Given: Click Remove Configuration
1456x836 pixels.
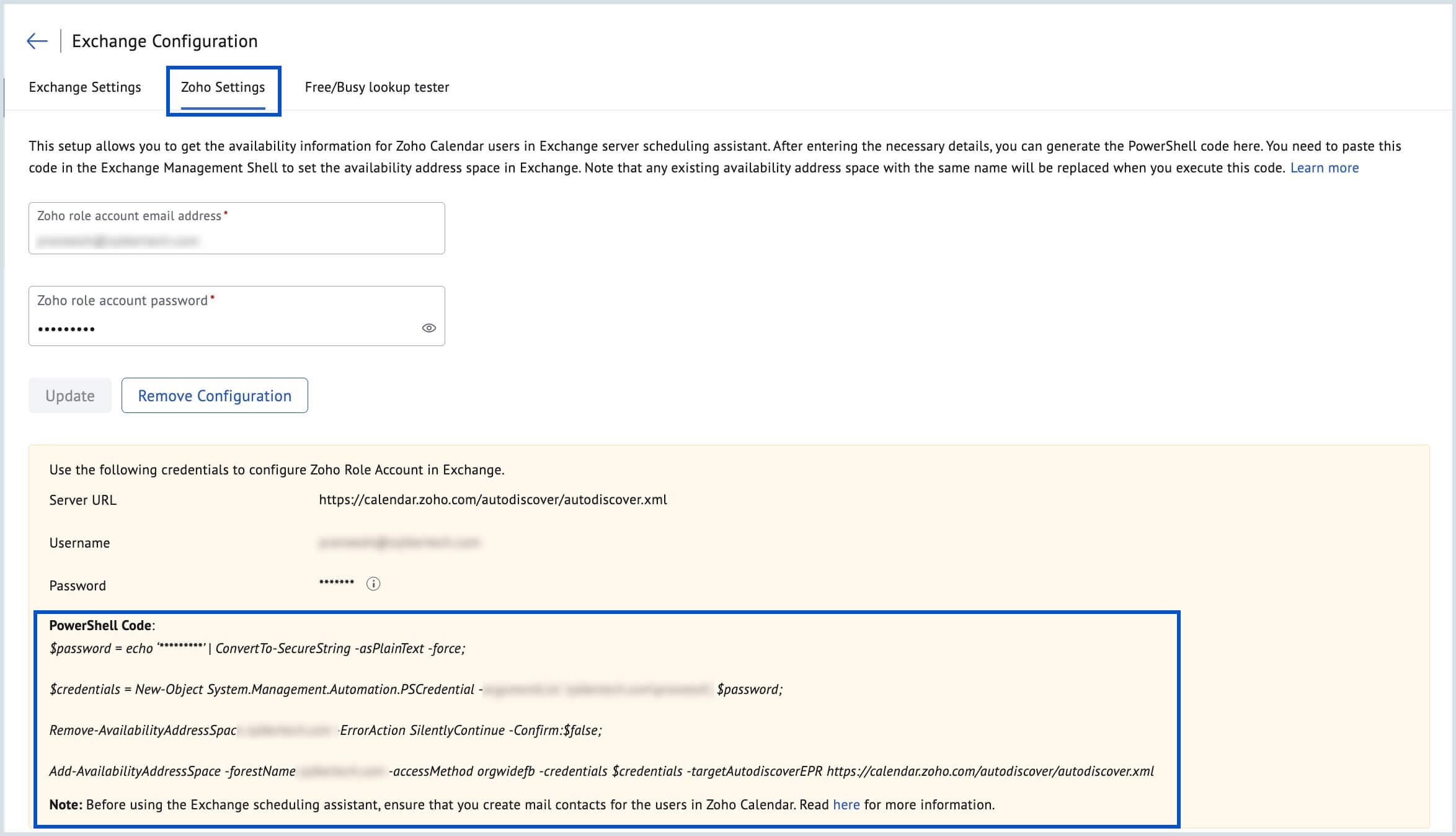Looking at the screenshot, I should coord(215,395).
